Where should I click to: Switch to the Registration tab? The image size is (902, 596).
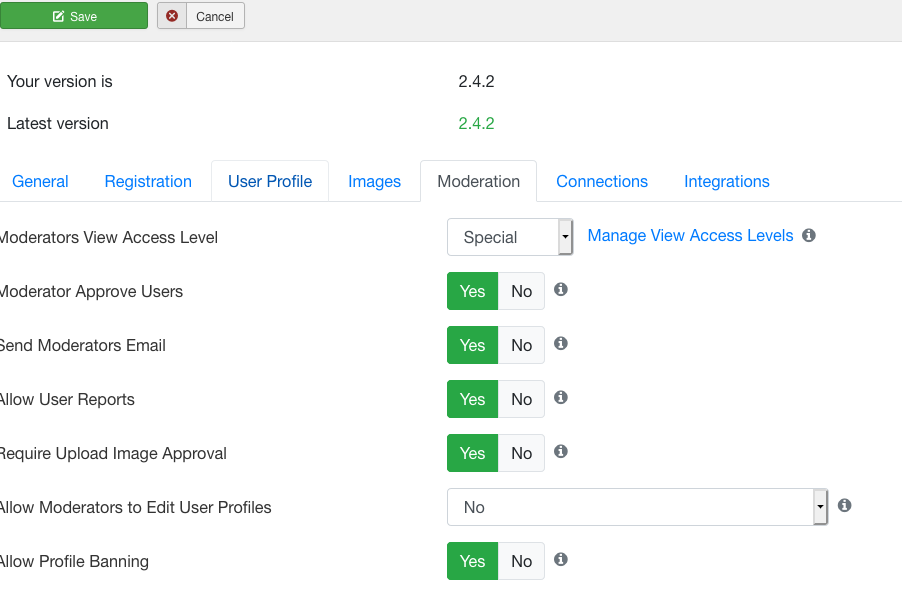click(148, 181)
